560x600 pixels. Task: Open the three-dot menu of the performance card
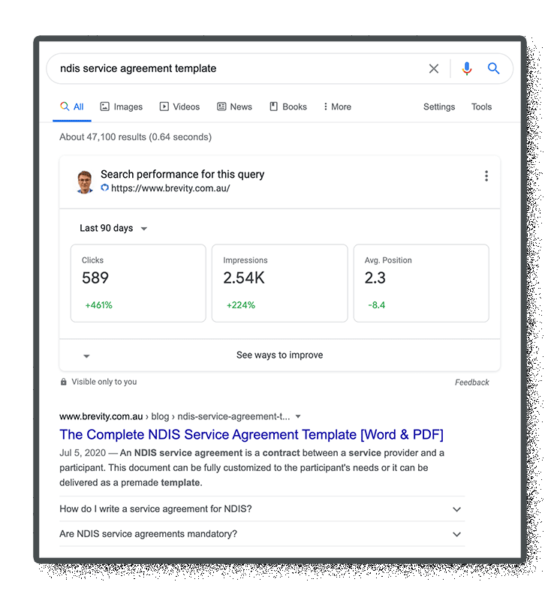tap(486, 176)
